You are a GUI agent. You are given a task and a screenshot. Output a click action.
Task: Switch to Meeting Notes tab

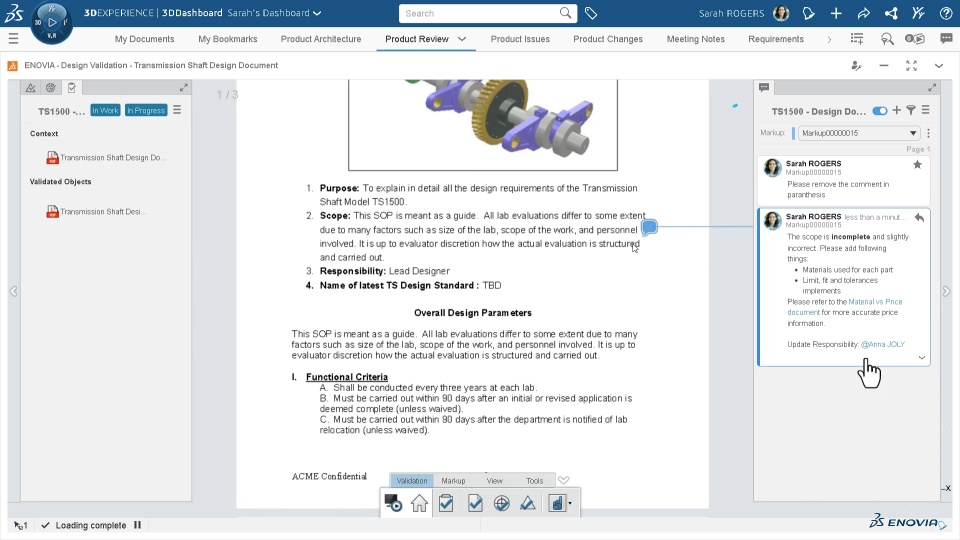[696, 39]
